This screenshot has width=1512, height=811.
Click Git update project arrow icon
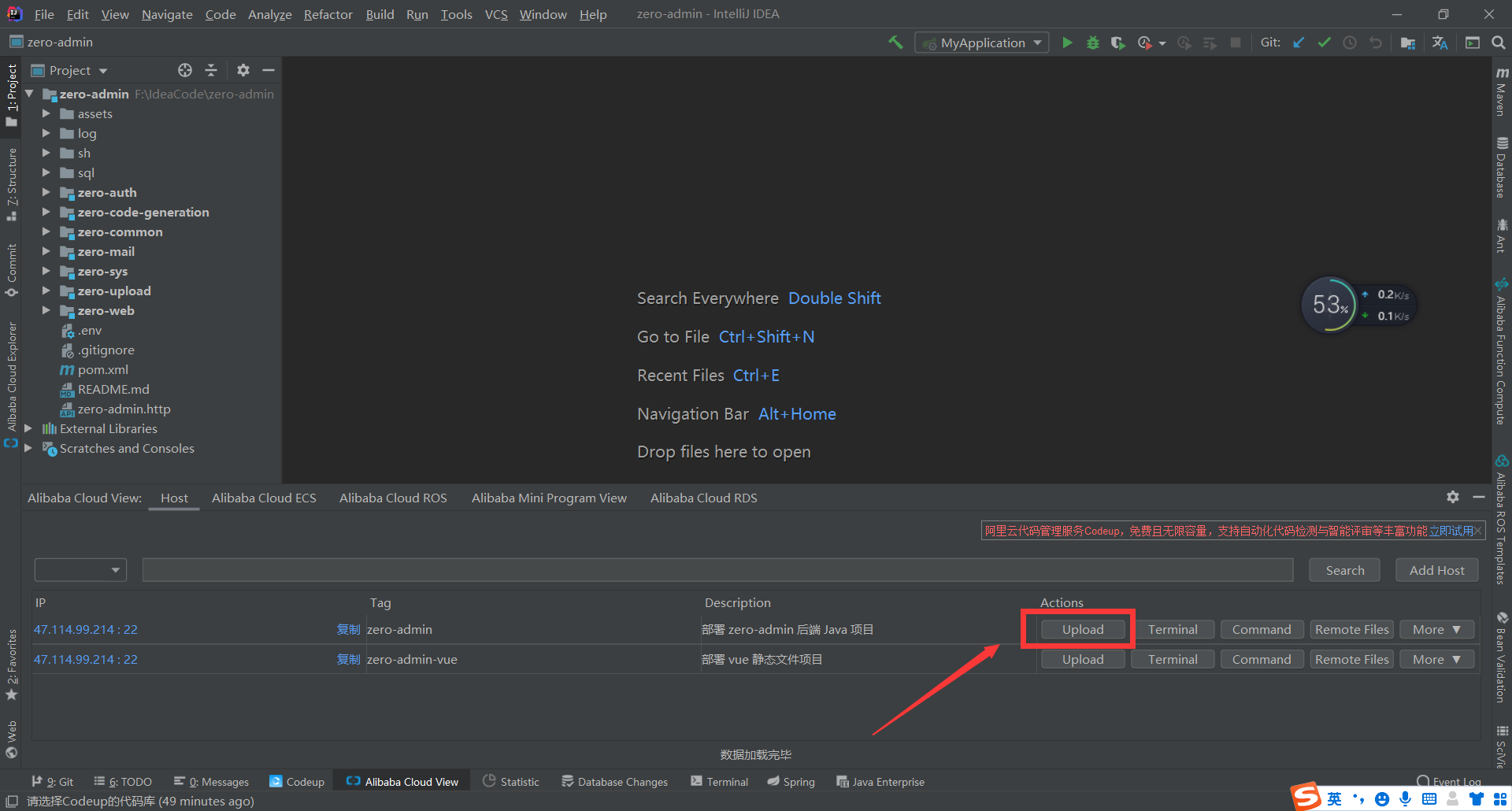pyautogui.click(x=1299, y=43)
